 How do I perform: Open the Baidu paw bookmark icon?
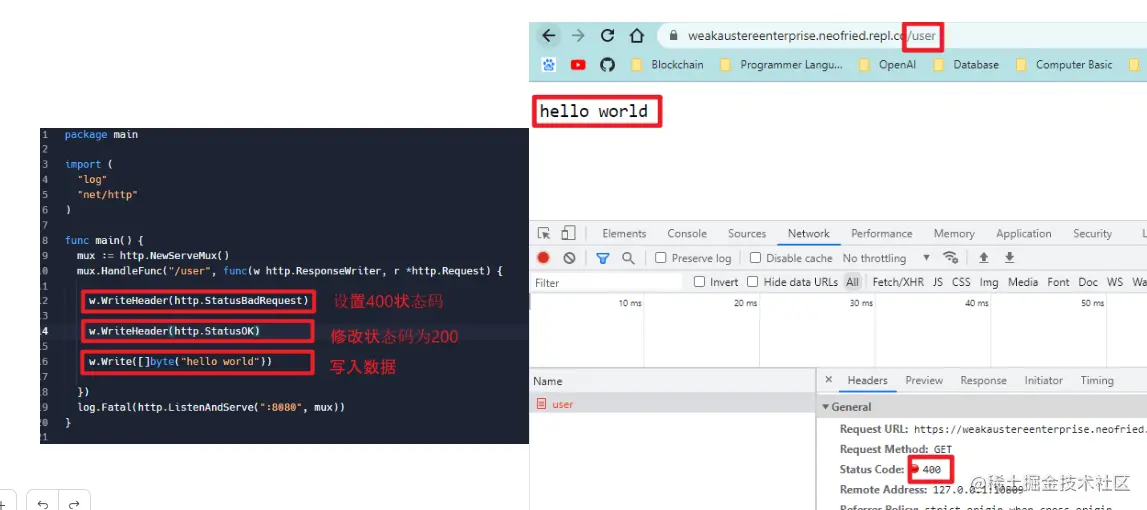(549, 64)
